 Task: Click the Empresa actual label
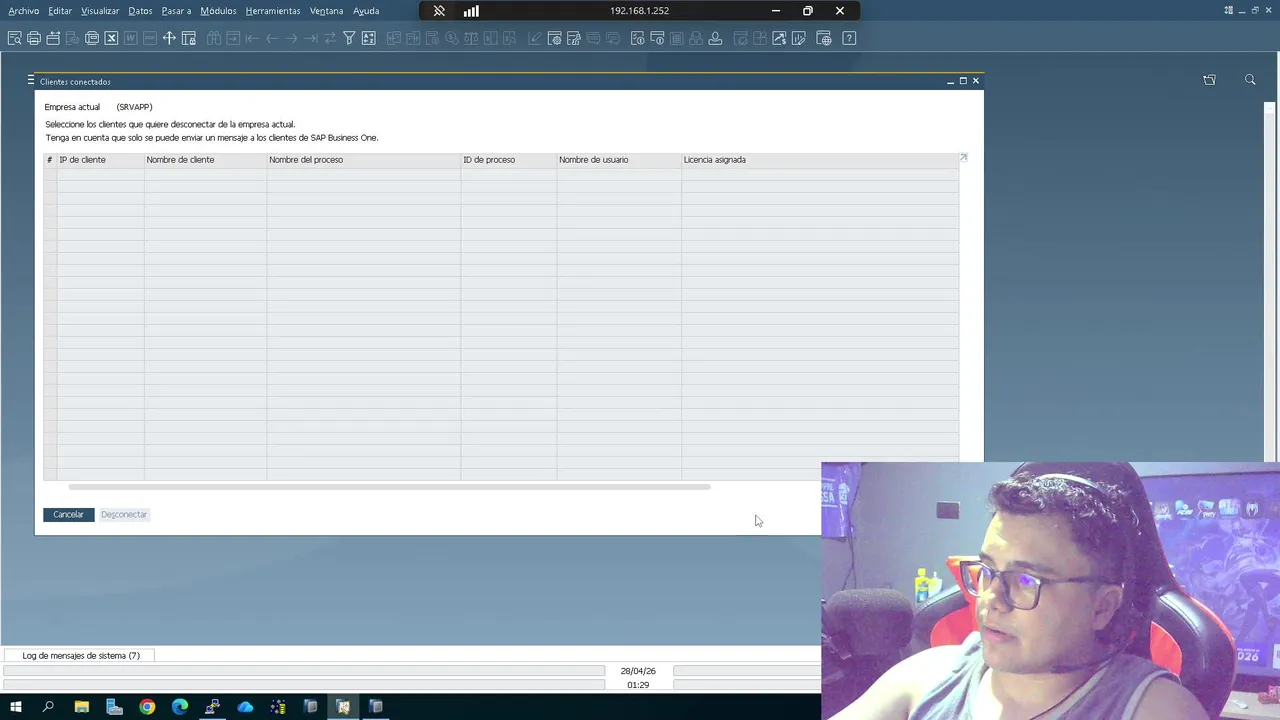[x=72, y=107]
